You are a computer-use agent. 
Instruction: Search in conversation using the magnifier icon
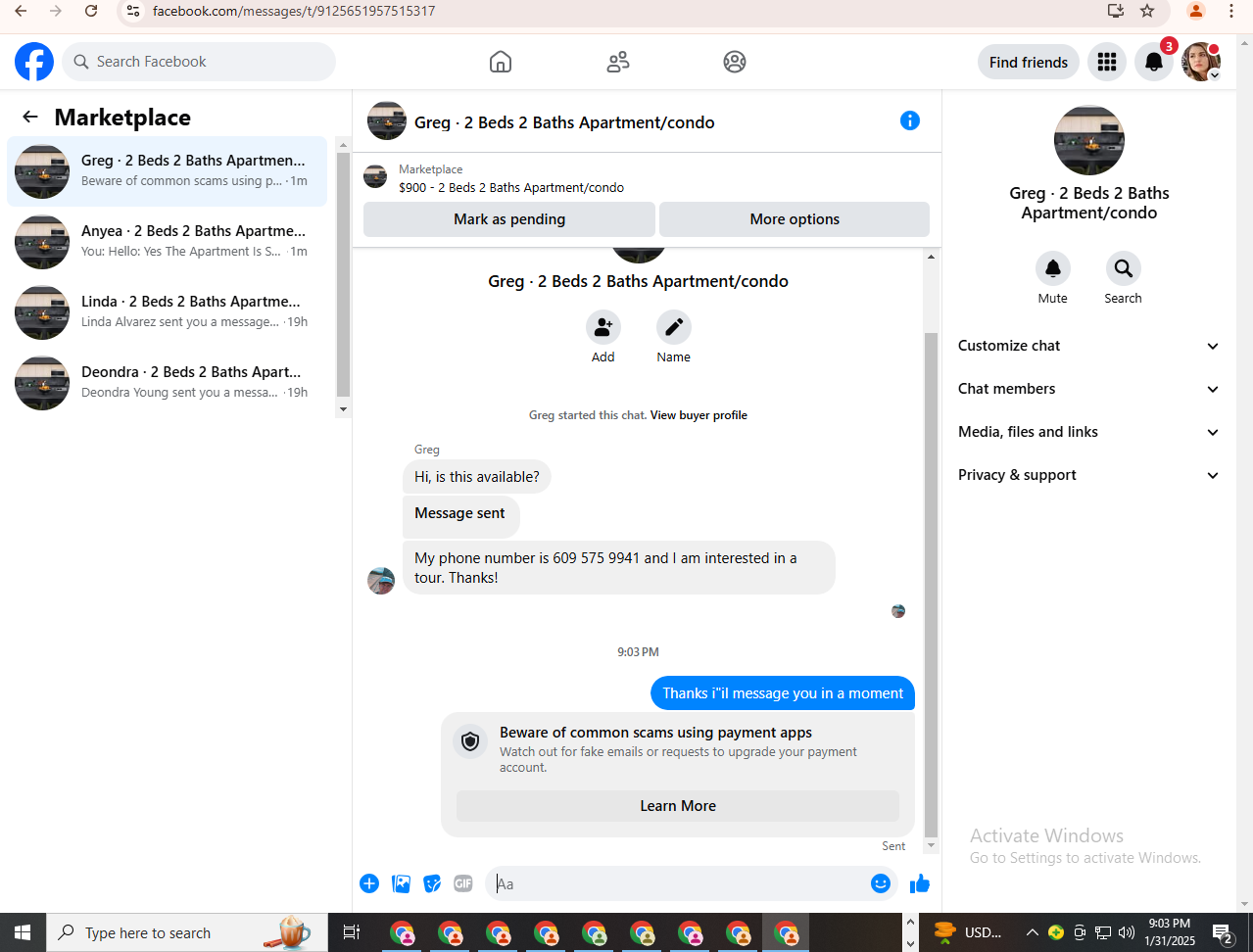(x=1124, y=268)
